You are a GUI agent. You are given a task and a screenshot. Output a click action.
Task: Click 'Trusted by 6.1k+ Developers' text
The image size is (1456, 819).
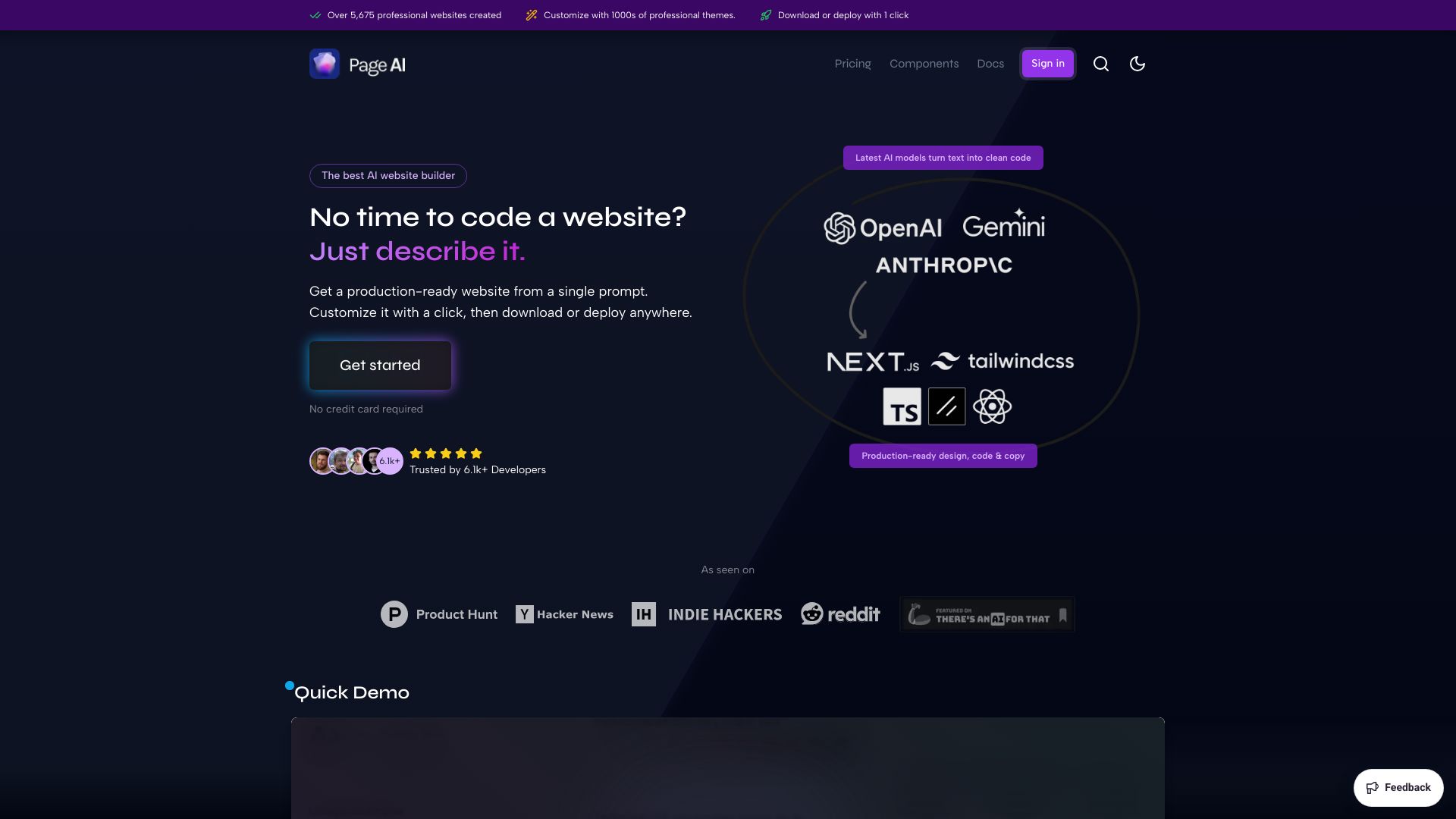click(x=478, y=470)
